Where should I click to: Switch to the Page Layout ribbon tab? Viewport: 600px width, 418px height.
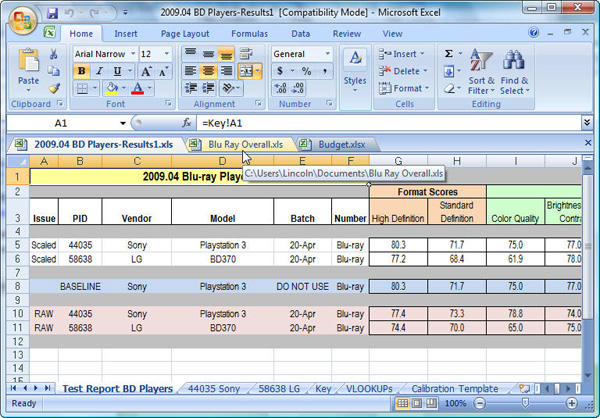tap(184, 34)
